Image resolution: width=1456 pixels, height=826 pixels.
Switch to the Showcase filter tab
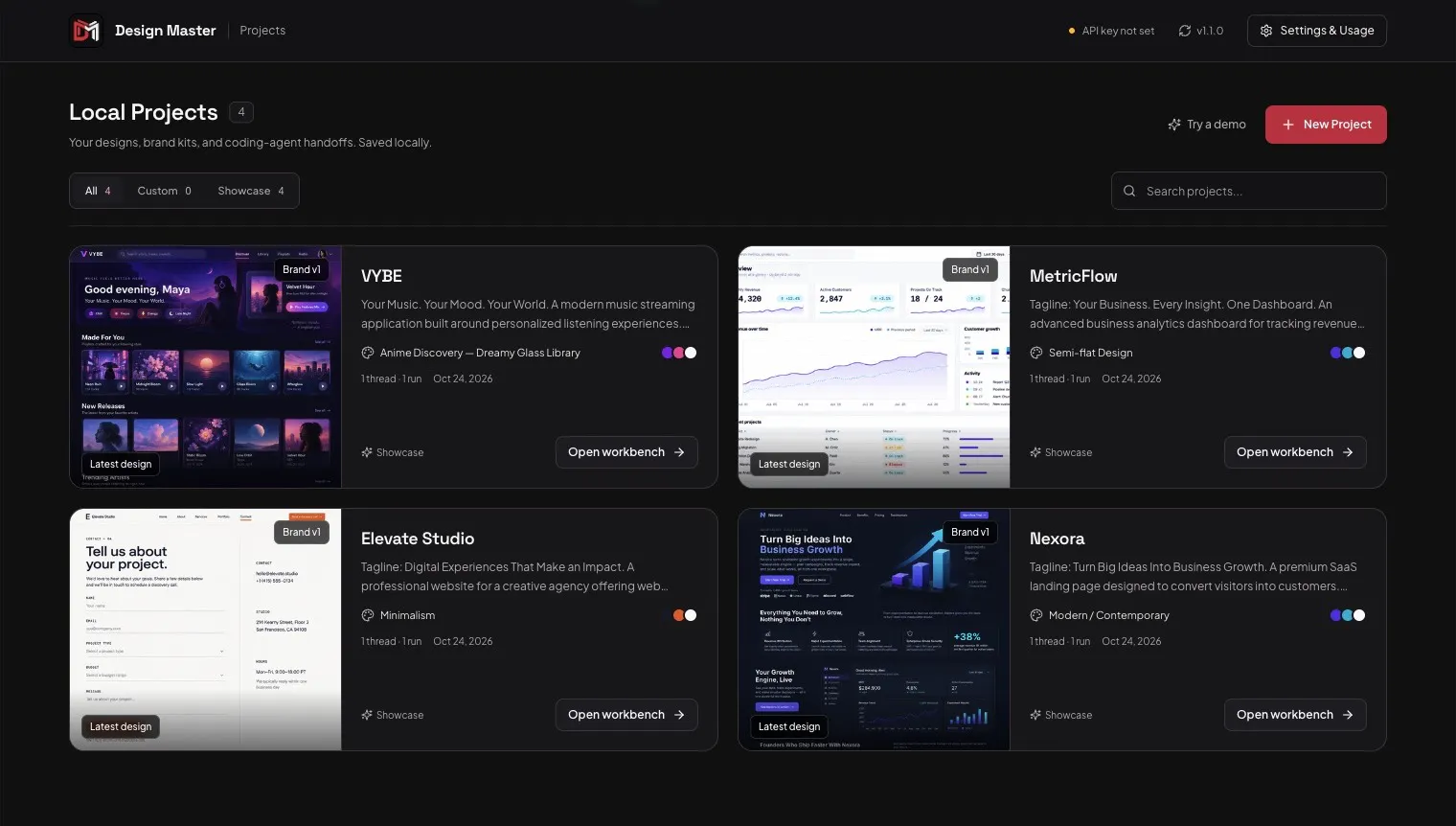click(251, 191)
